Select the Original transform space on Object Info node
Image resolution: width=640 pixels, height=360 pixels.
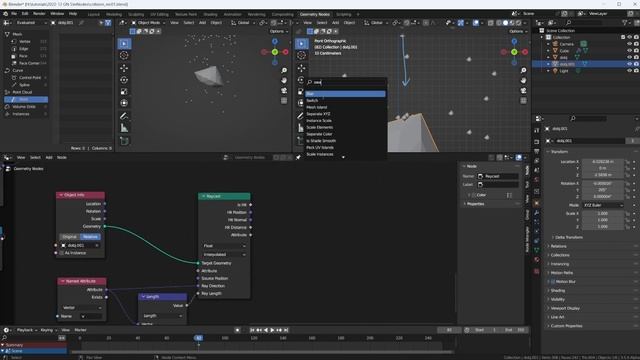coord(69,237)
